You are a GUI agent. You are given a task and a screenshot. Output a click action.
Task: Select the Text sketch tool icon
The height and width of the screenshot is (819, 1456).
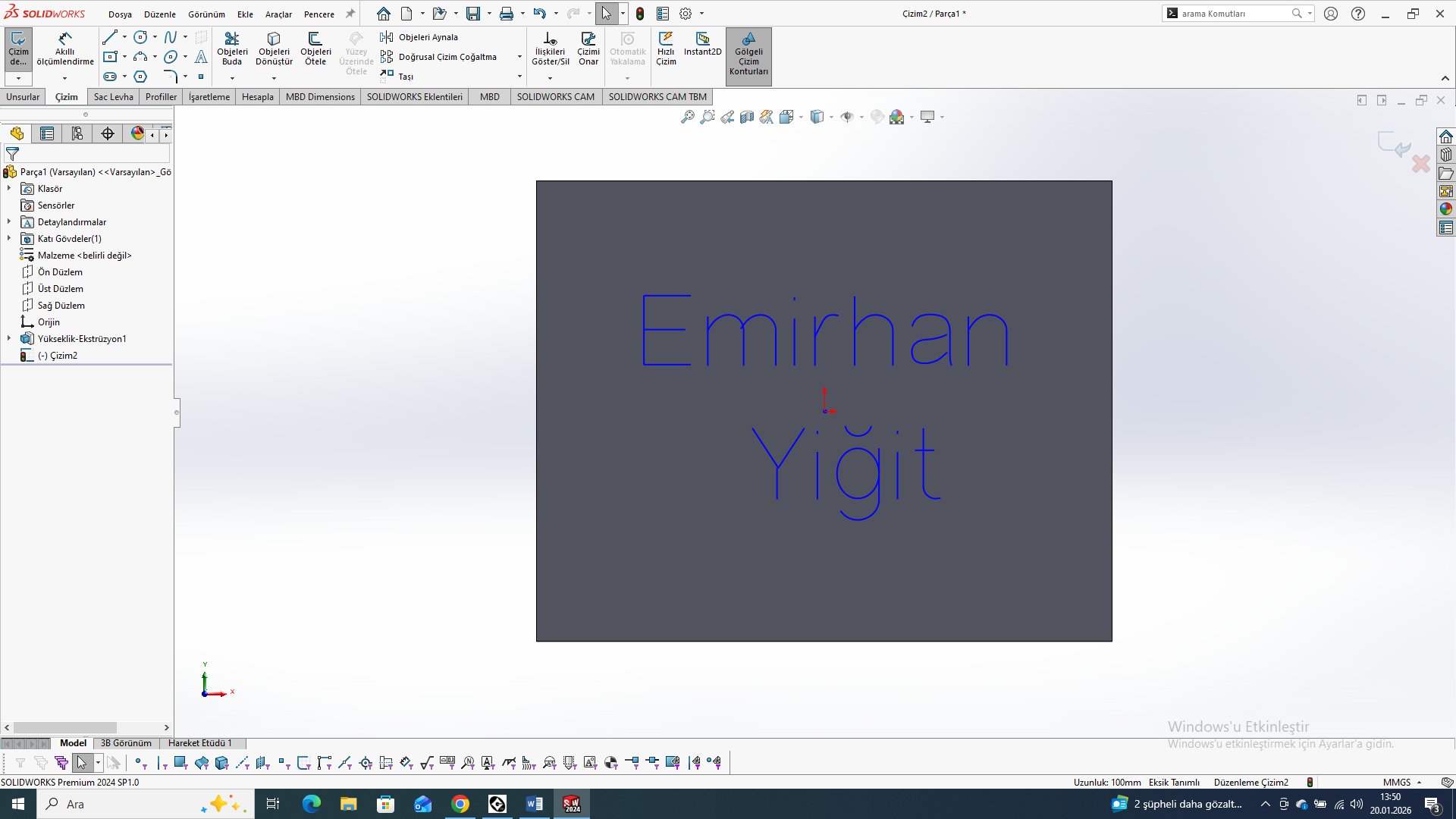tap(201, 57)
